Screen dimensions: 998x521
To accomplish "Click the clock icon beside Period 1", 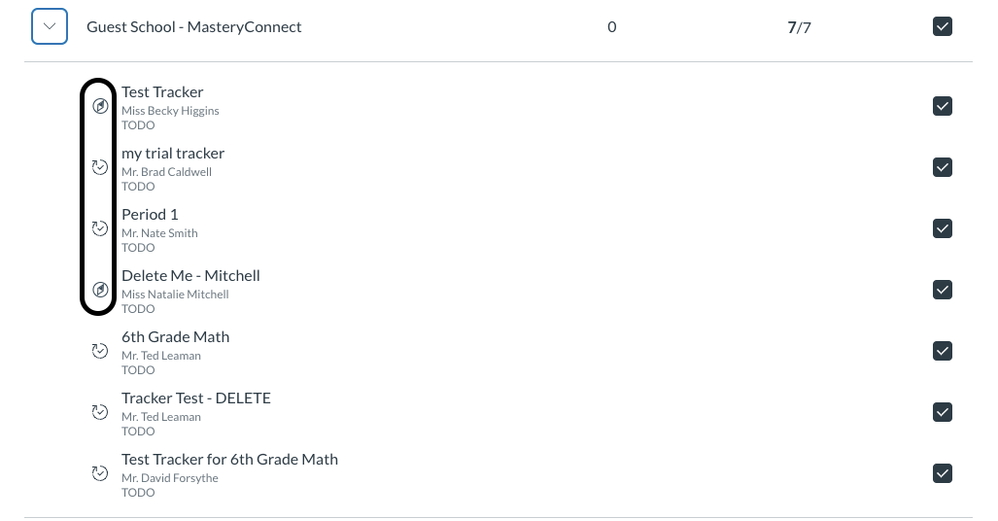I will 100,228.
